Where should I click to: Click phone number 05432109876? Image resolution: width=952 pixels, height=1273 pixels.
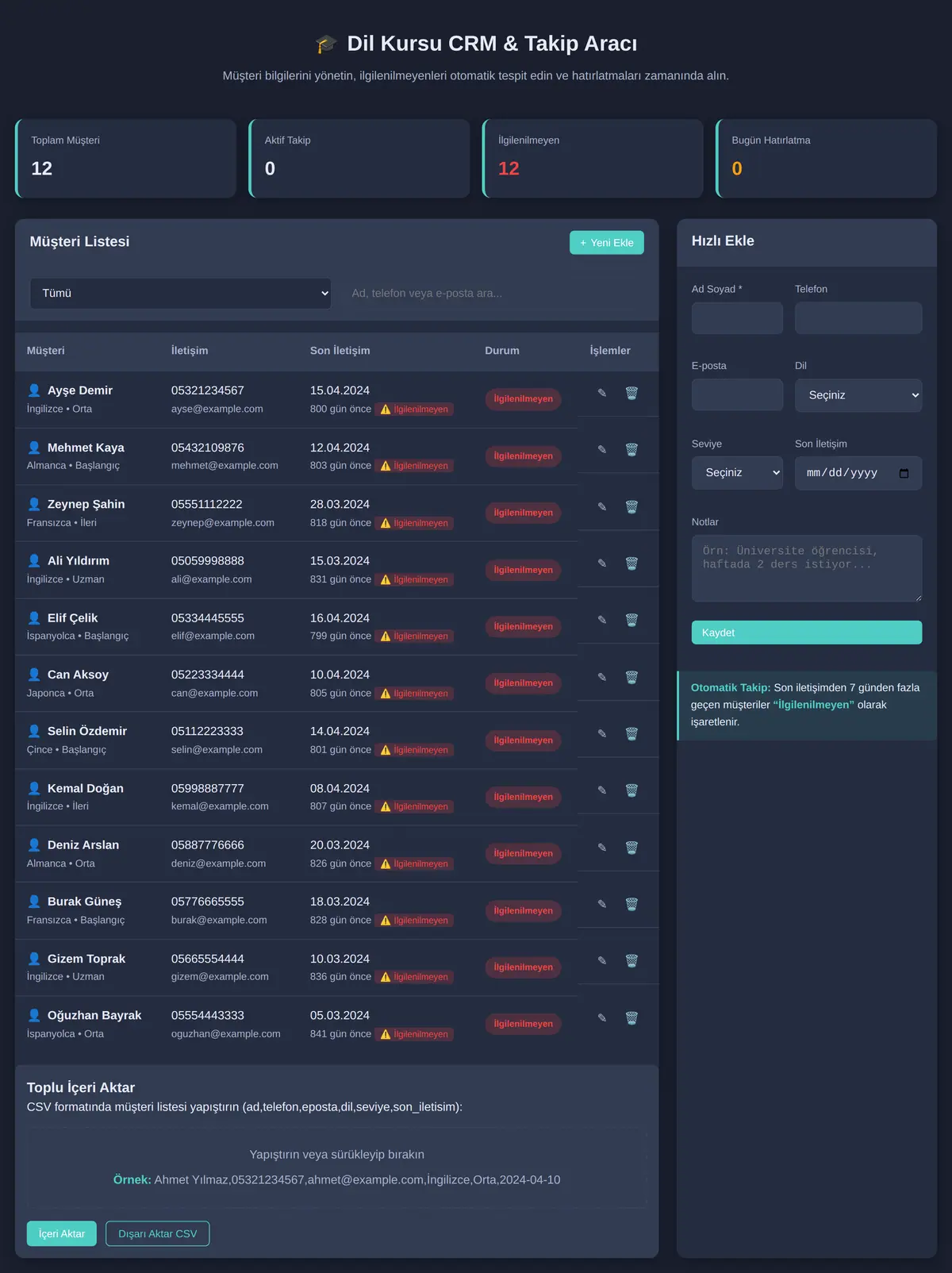pyautogui.click(x=208, y=448)
